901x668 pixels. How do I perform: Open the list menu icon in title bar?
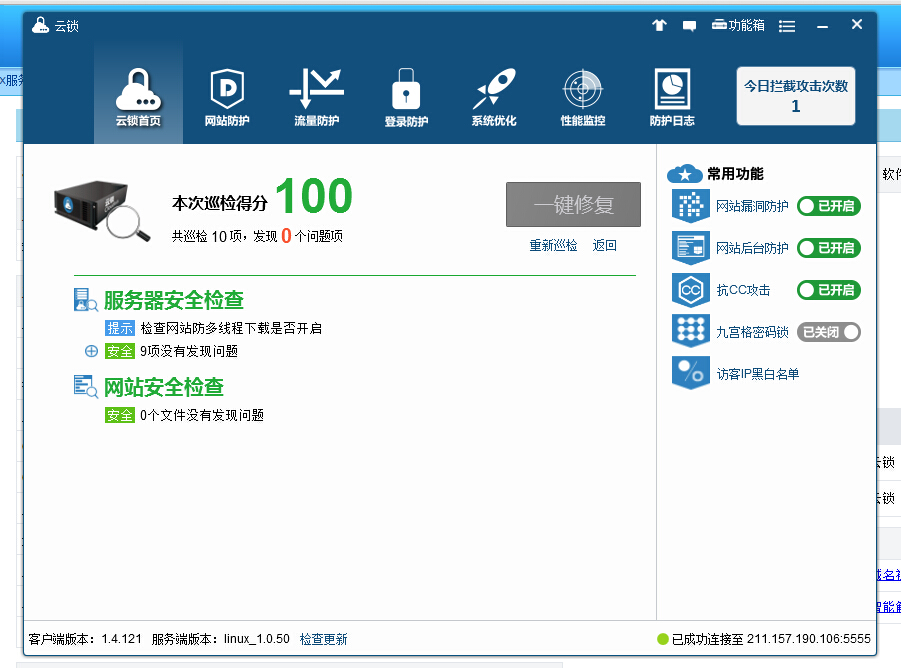[x=787, y=26]
